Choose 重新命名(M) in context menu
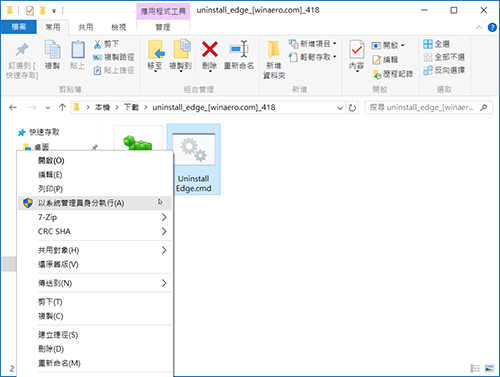 coord(95,363)
